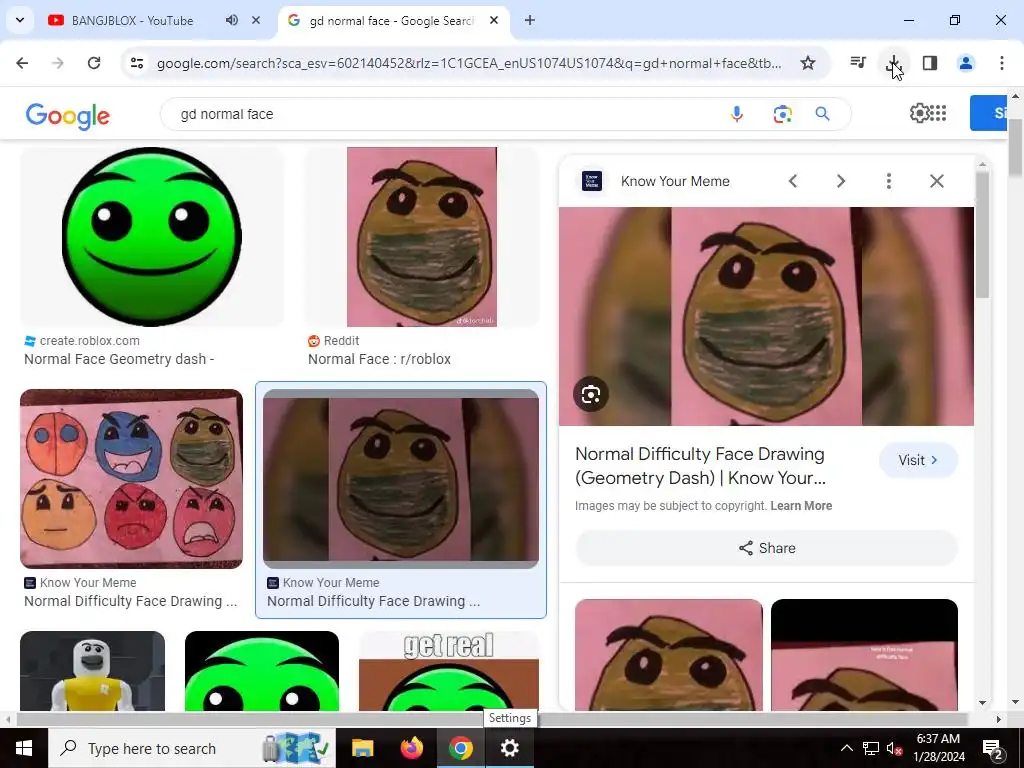
Task: Select the highlighted Know Your Meme thumbnail
Action: click(x=401, y=479)
